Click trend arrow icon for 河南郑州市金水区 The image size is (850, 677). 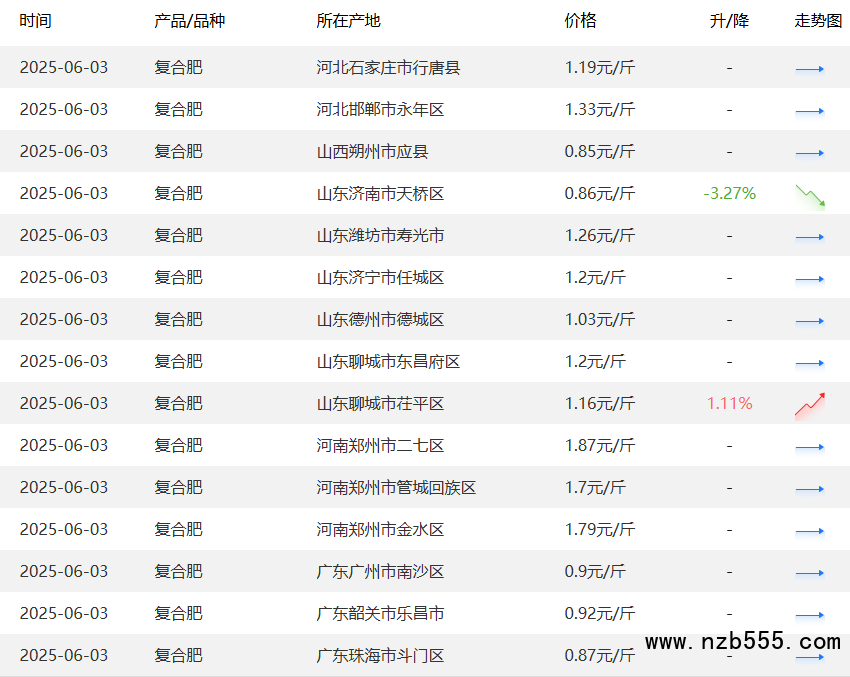pos(810,531)
